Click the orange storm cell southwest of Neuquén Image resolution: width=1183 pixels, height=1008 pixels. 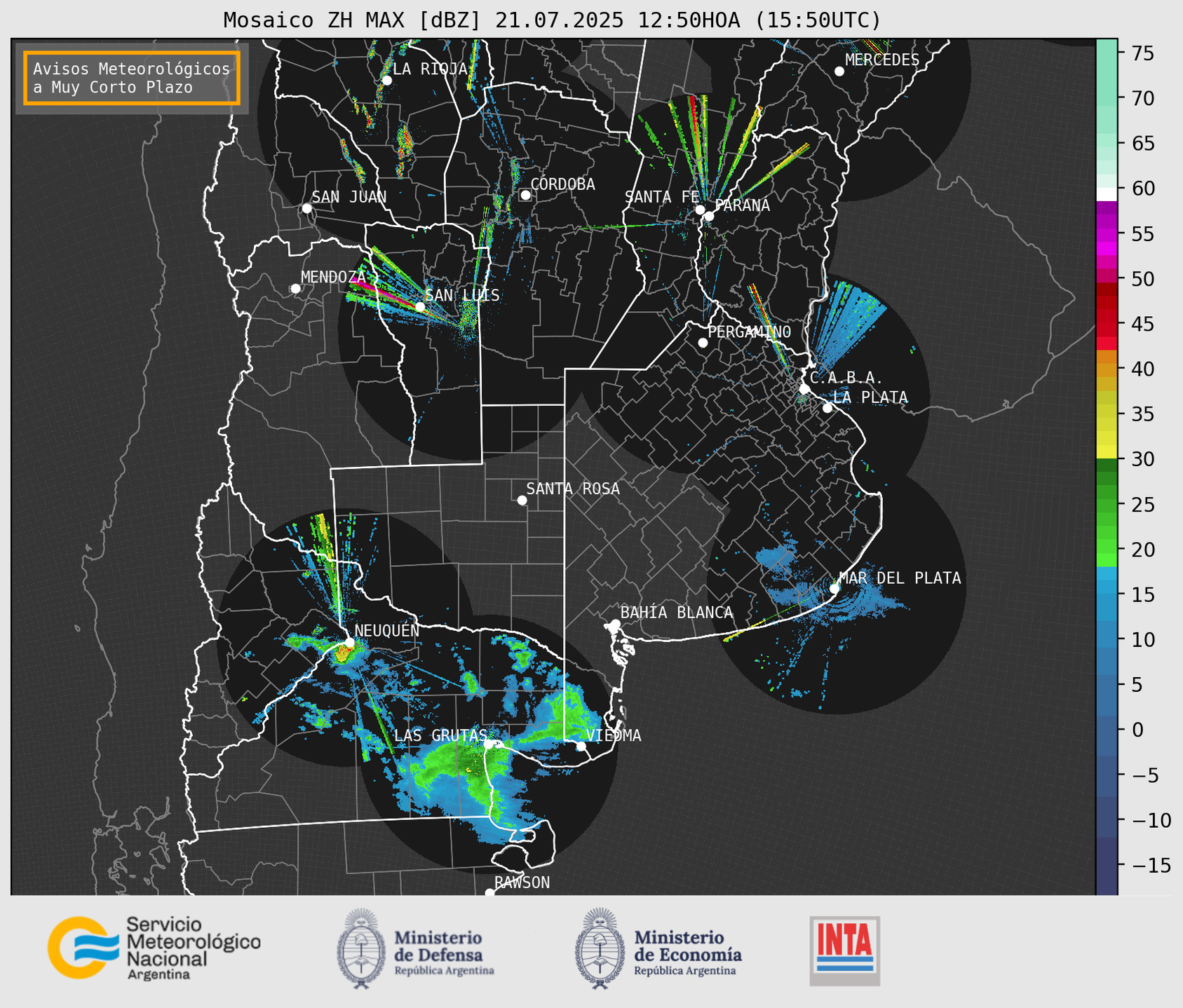tap(343, 655)
